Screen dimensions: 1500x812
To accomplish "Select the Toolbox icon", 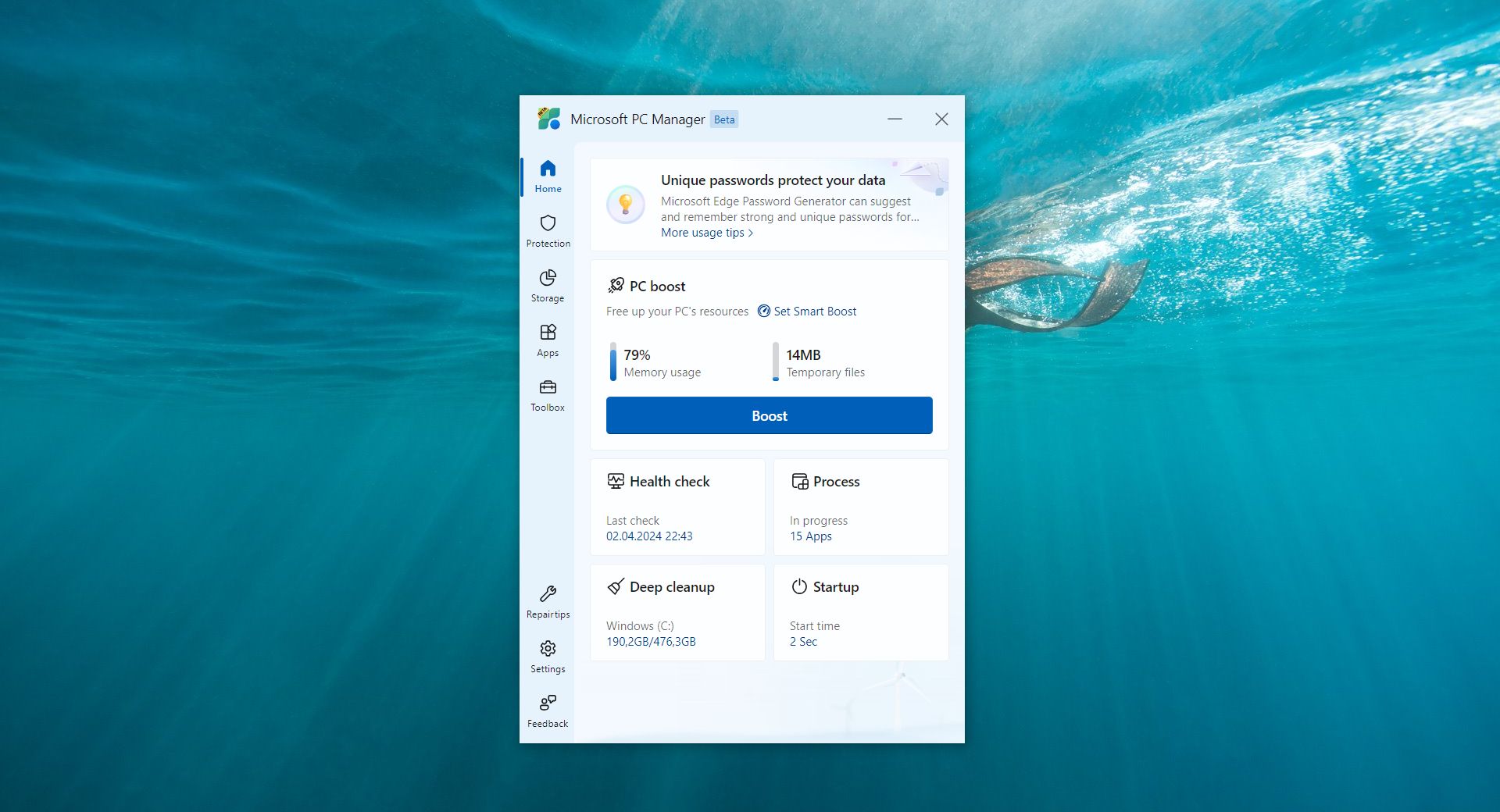I will click(x=548, y=394).
